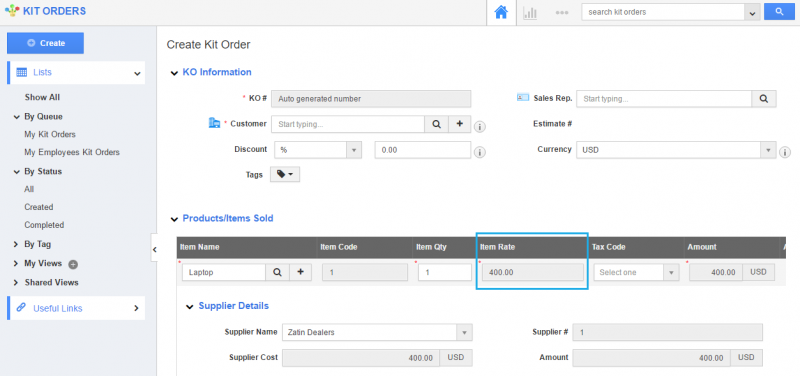The image size is (800, 376).
Task: Add a new view with plus icon
Action: pyautogui.click(x=73, y=264)
